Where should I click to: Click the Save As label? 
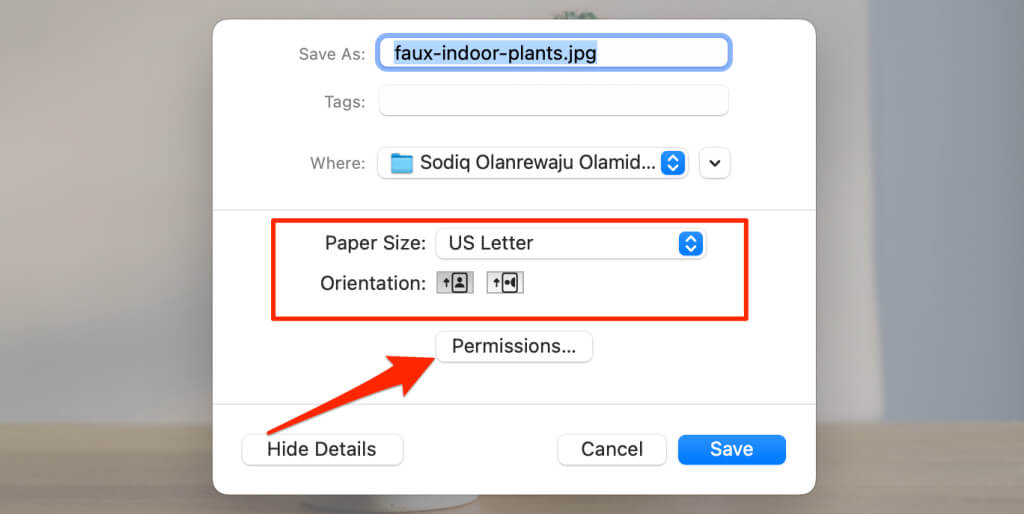(332, 54)
